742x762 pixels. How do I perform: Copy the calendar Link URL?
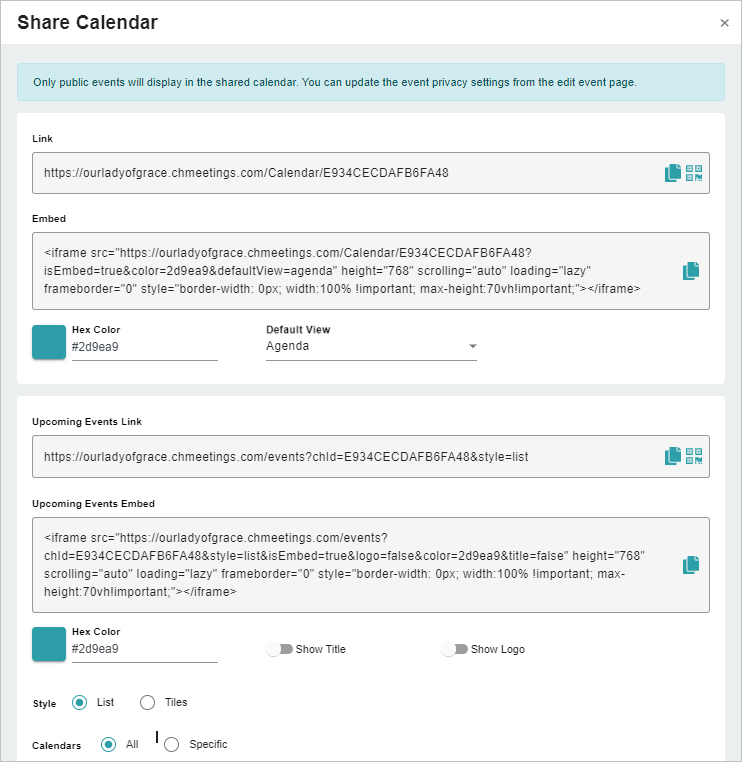tap(673, 173)
